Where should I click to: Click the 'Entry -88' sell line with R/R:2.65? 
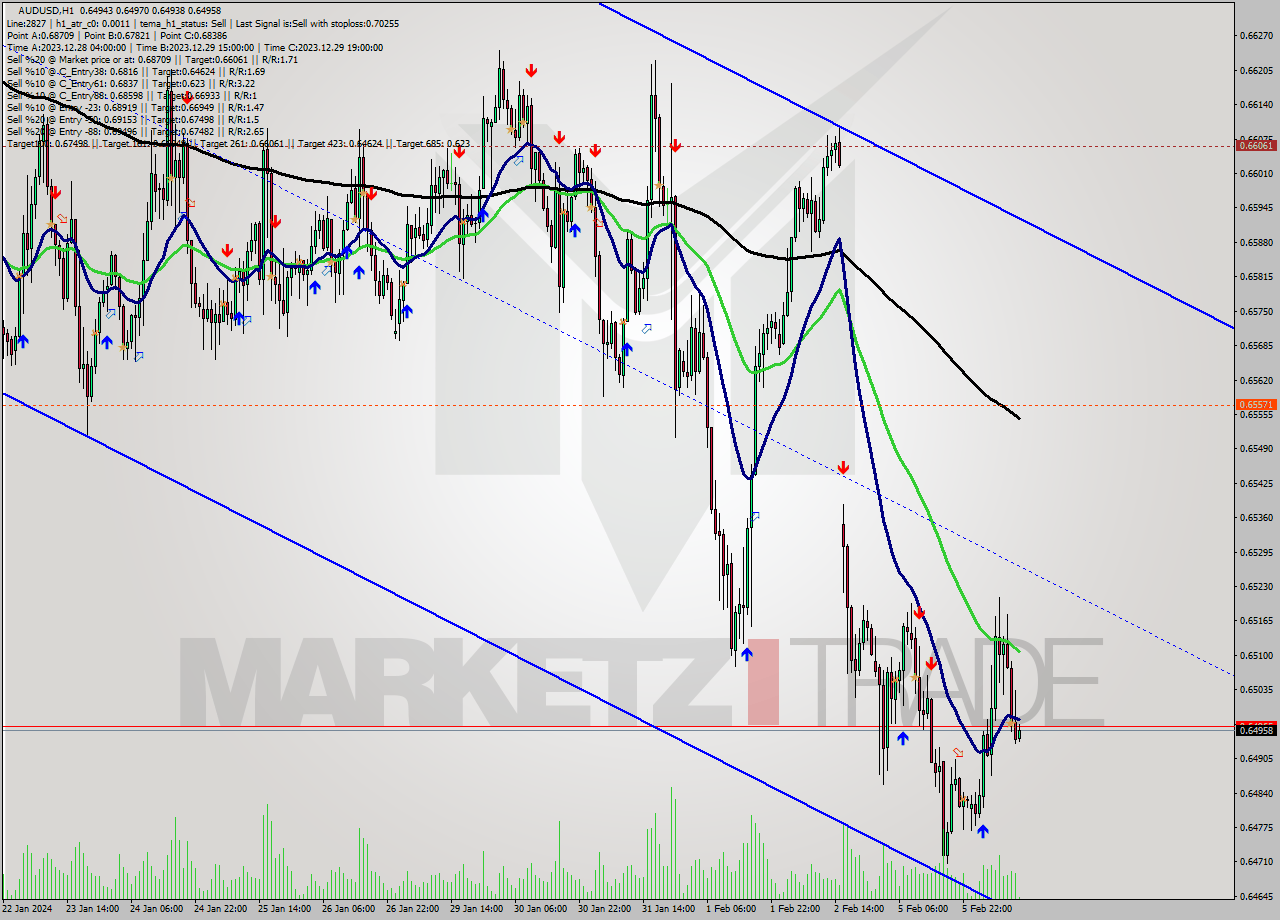point(135,131)
